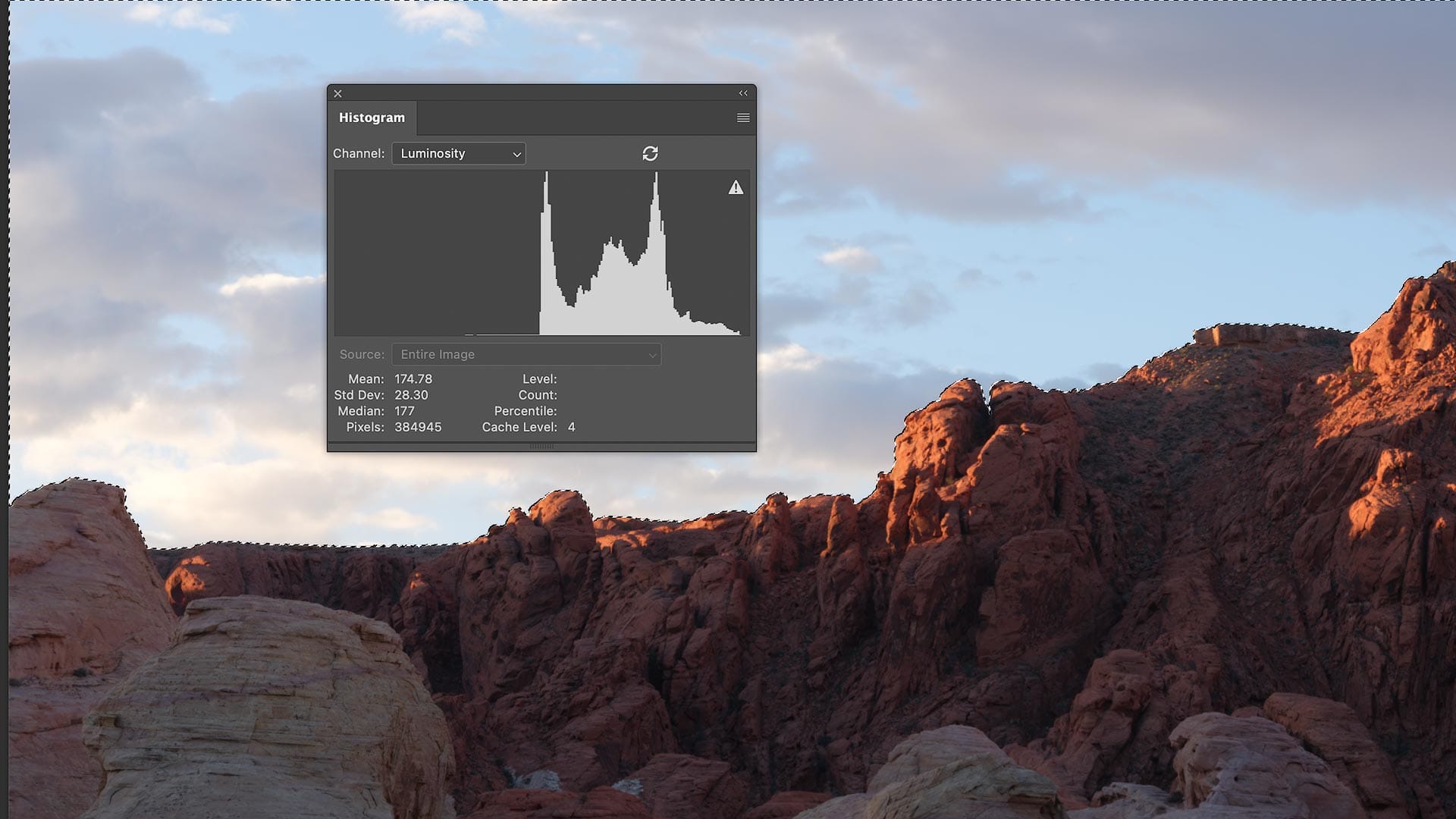Click the Cache Level value 4

click(571, 427)
